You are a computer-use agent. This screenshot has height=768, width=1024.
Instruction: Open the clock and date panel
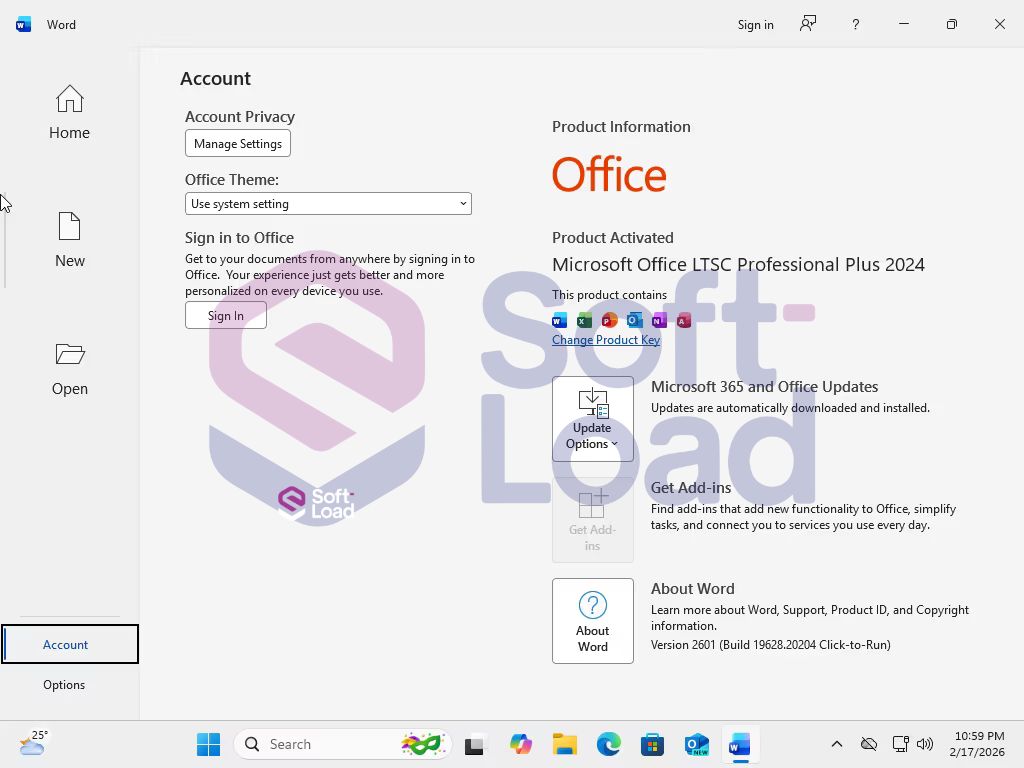point(978,744)
